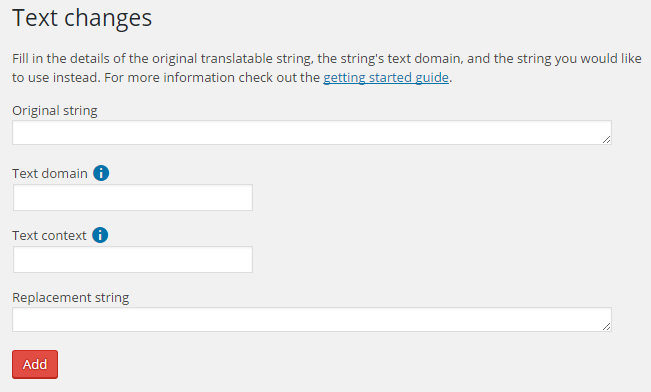The width and height of the screenshot is (651, 392).
Task: Click the info icon beside Text domain
Action: pos(101,173)
